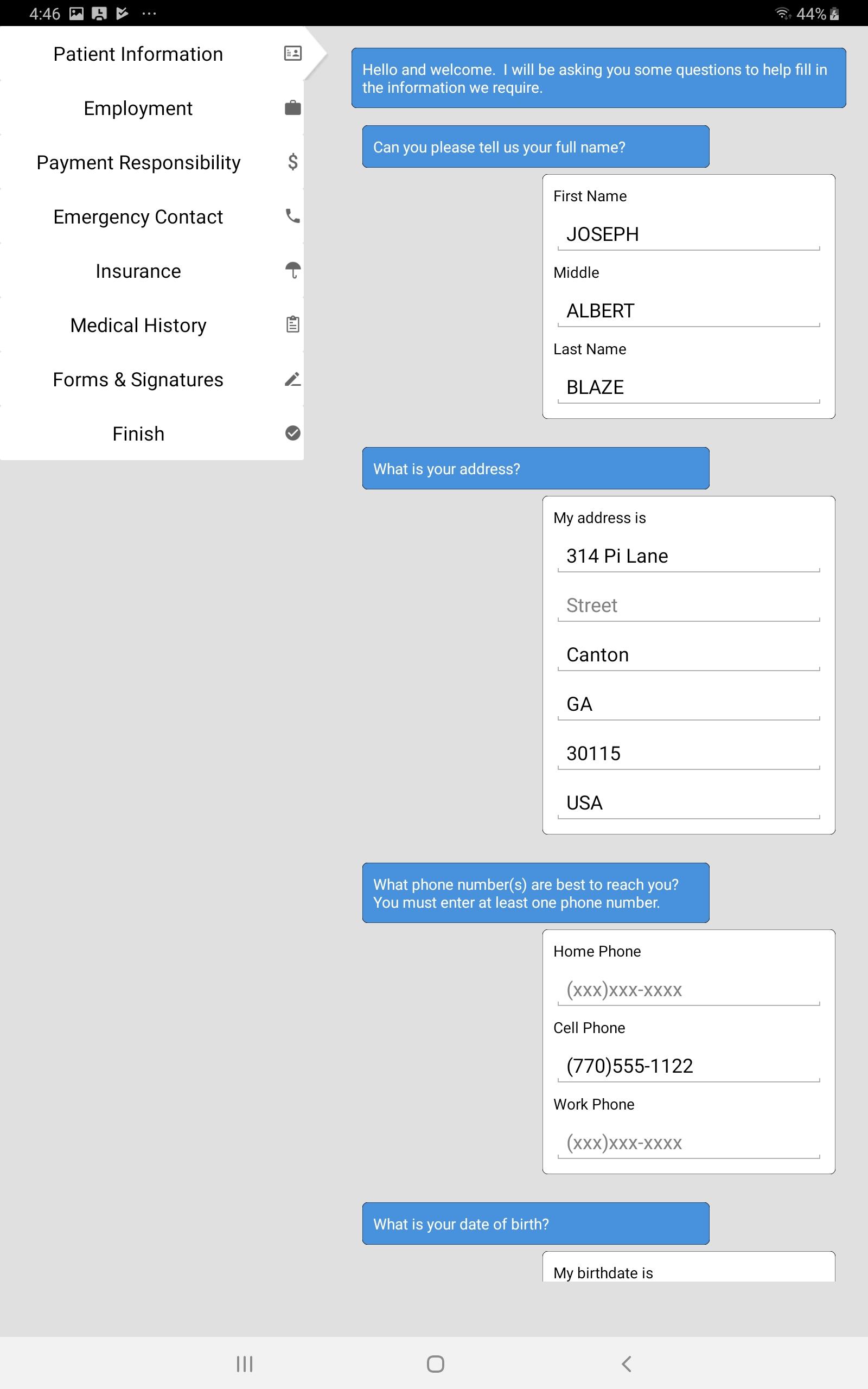The width and height of the screenshot is (868, 1389).
Task: Tap the status bar overflow dots
Action: click(149, 13)
